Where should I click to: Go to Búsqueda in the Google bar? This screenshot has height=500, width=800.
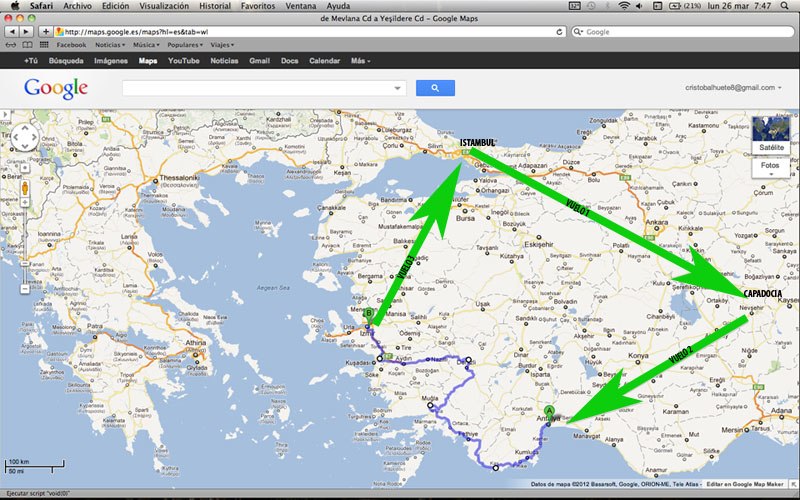click(x=66, y=61)
